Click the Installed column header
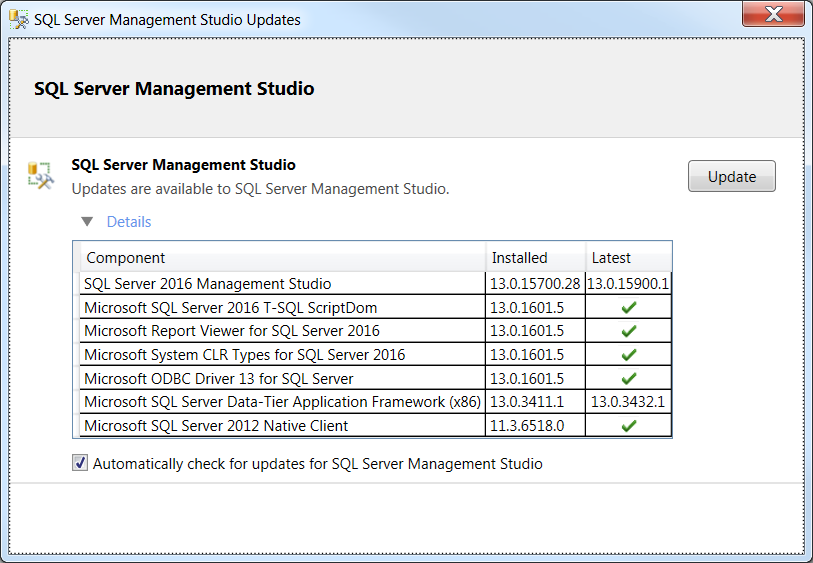 tap(520, 258)
